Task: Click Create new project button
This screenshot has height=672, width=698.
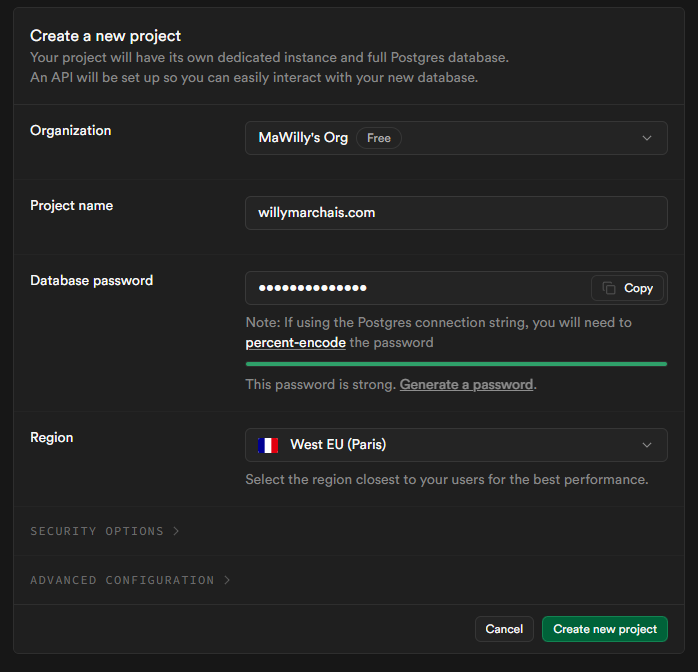Action: pyautogui.click(x=605, y=629)
